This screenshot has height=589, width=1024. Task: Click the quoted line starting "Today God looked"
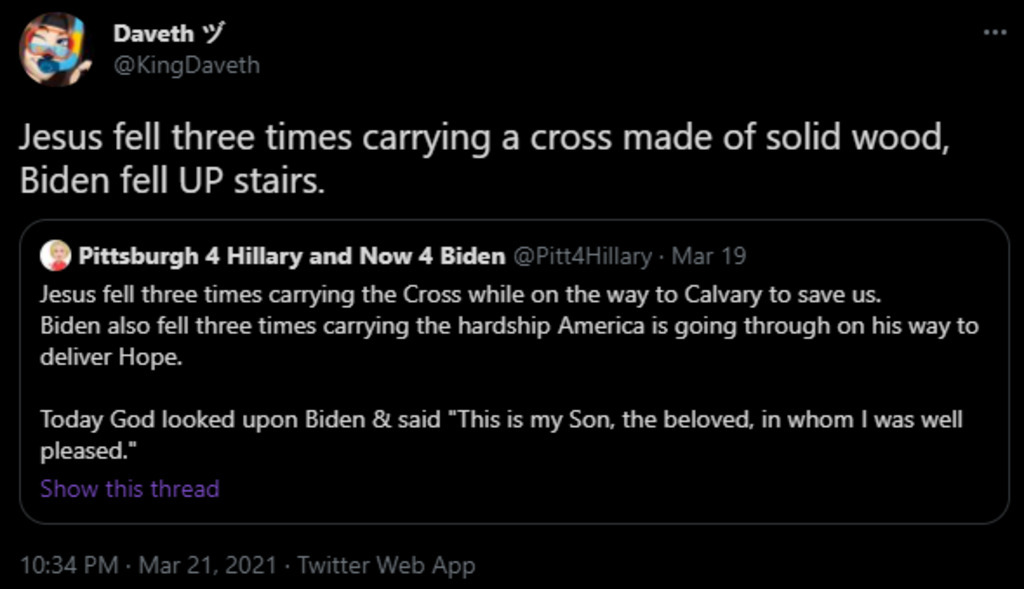(501, 419)
